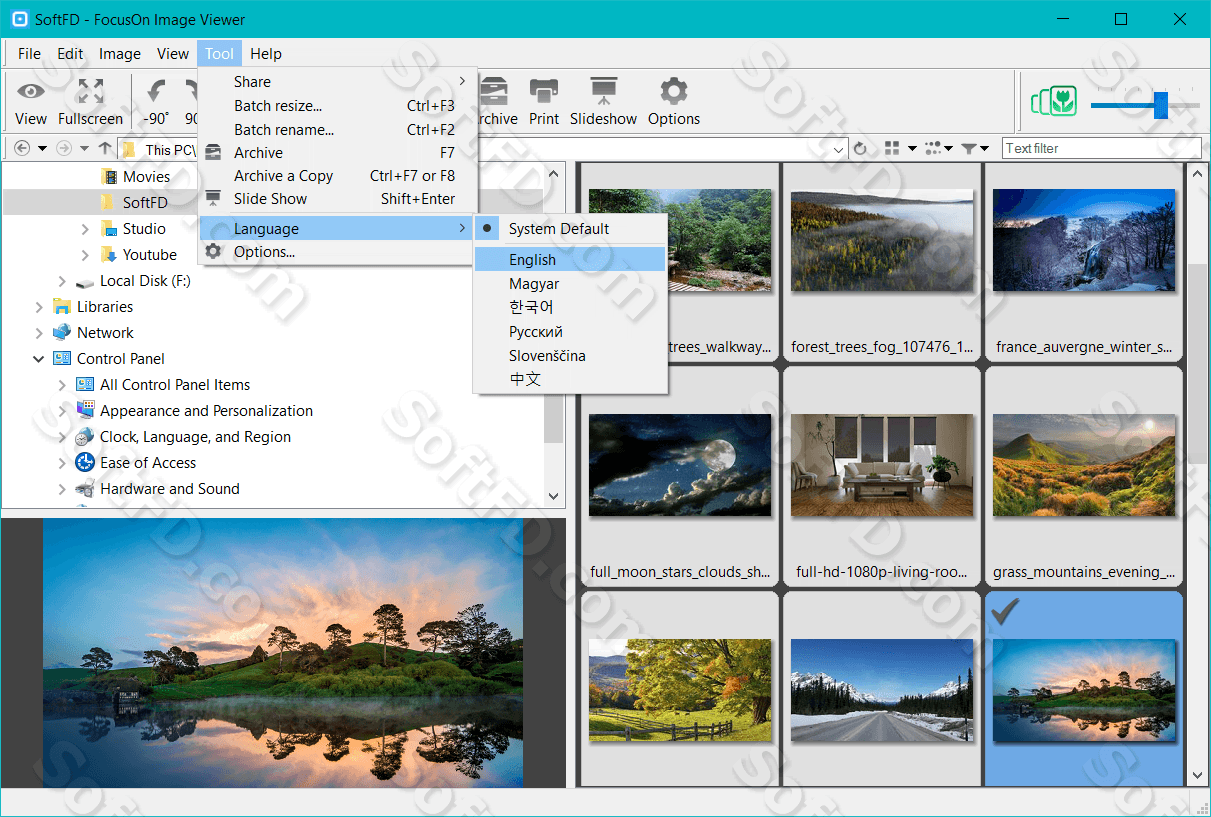Viewport: 1211px width, 817px height.
Task: Open the back history dropdown arrow
Action: click(42, 148)
